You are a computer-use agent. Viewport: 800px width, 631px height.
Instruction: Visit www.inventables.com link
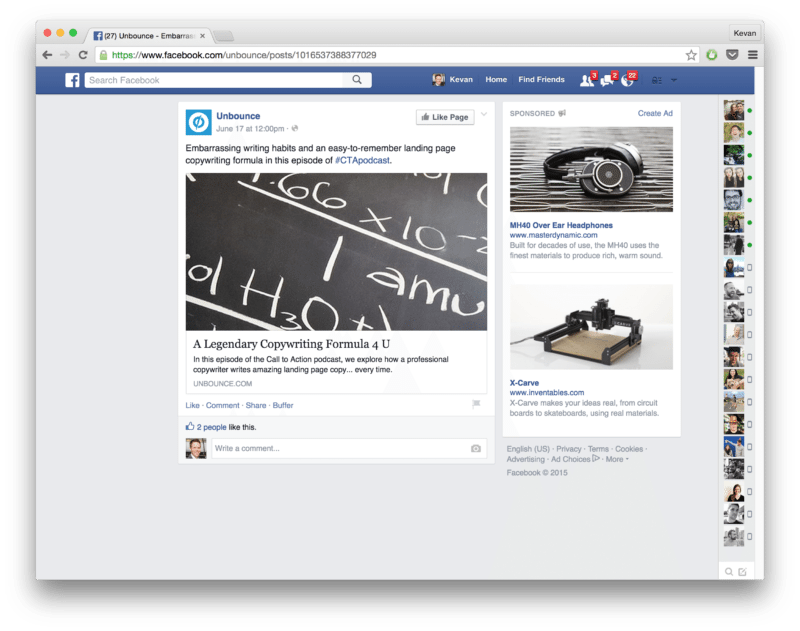[547, 393]
